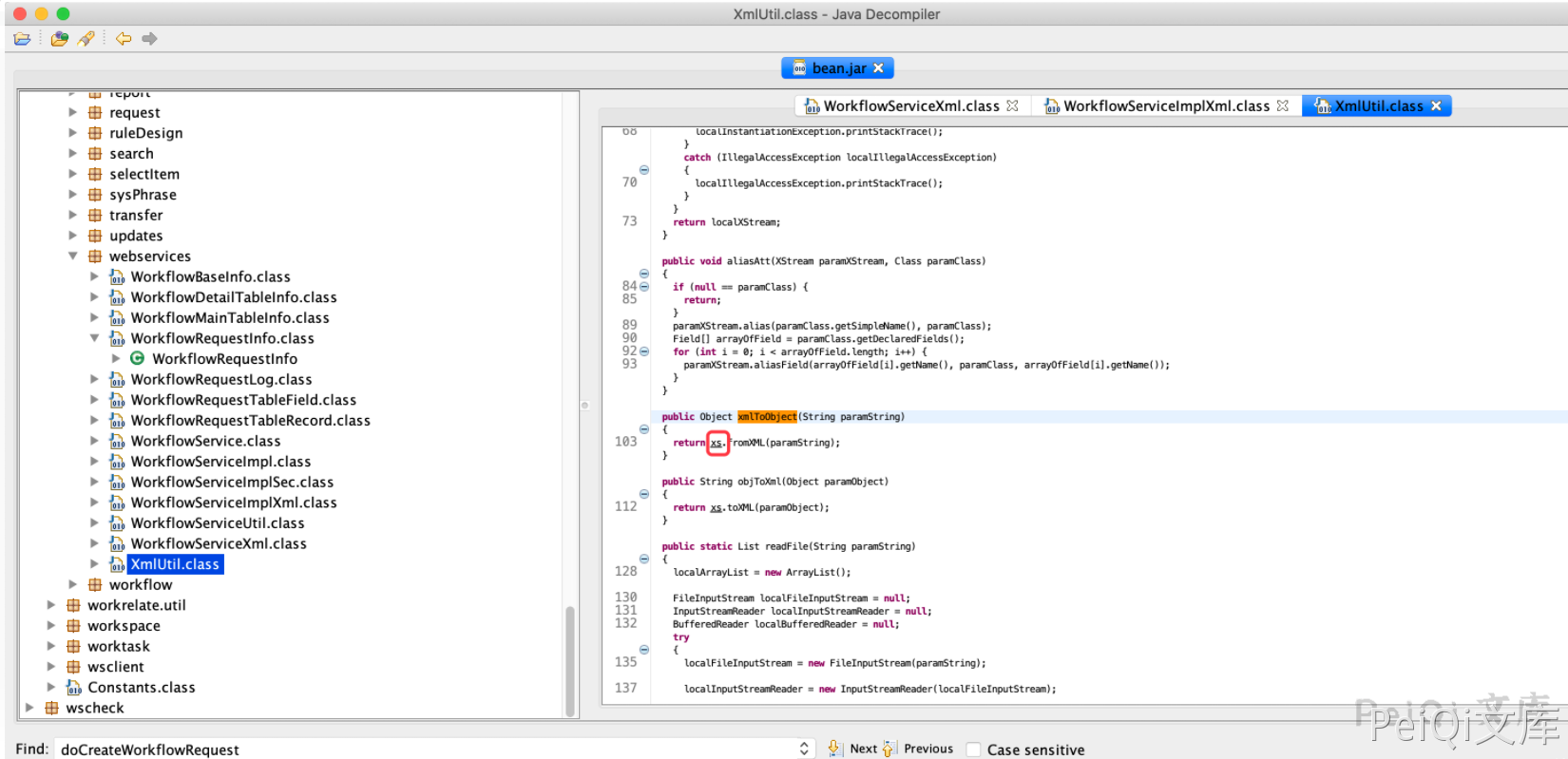Screen dimensions: 1568x759
Task: Go forward using the right arrow icon
Action: [x=149, y=39]
